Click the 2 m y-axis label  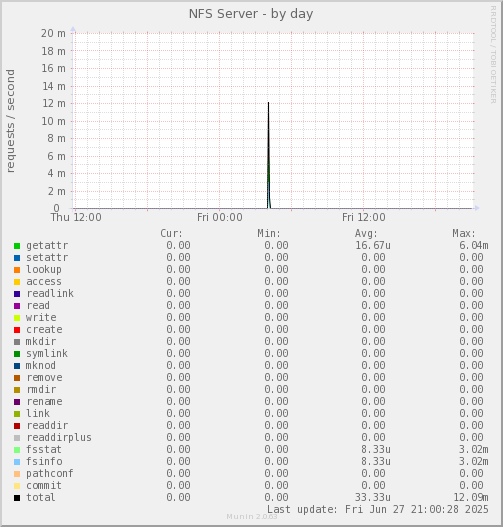[x=56, y=191]
